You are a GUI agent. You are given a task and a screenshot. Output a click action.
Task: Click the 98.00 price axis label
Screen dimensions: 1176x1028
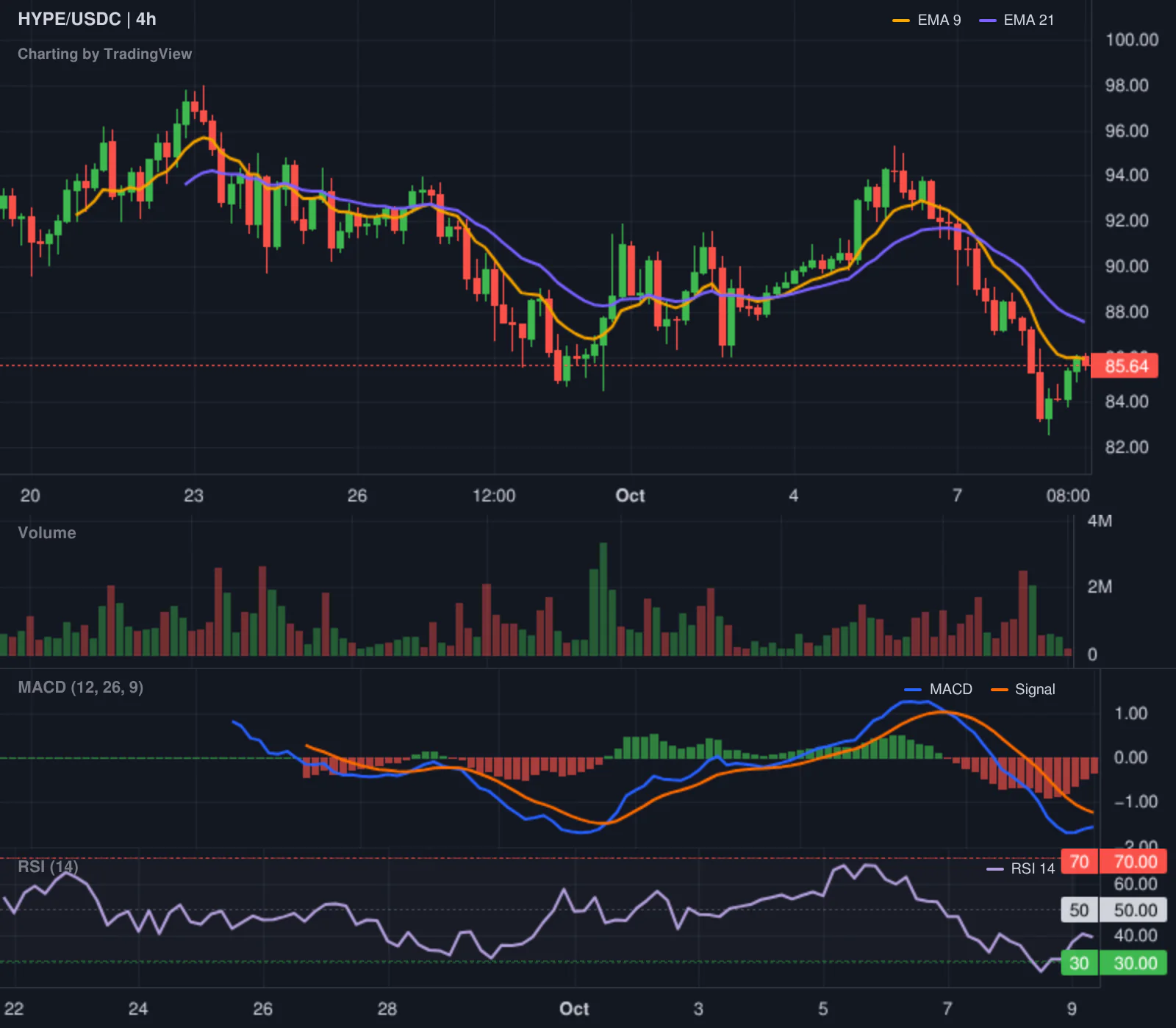tap(1127, 85)
